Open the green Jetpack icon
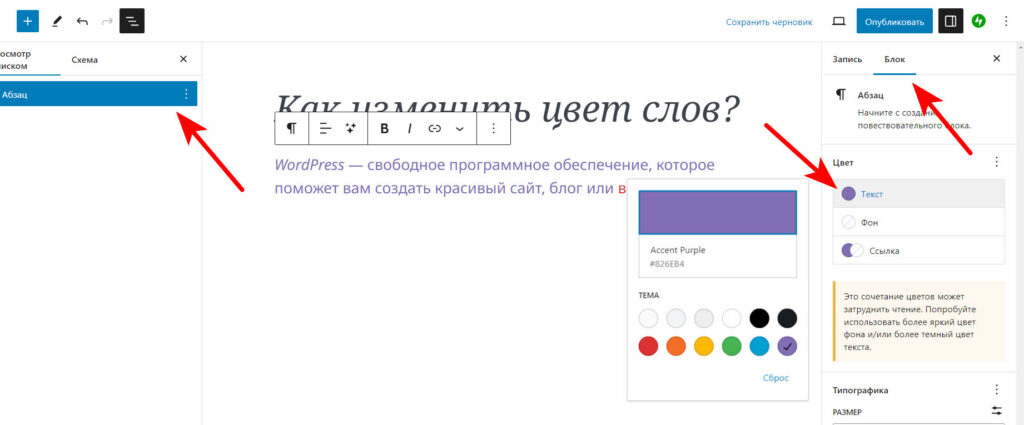 (x=978, y=21)
